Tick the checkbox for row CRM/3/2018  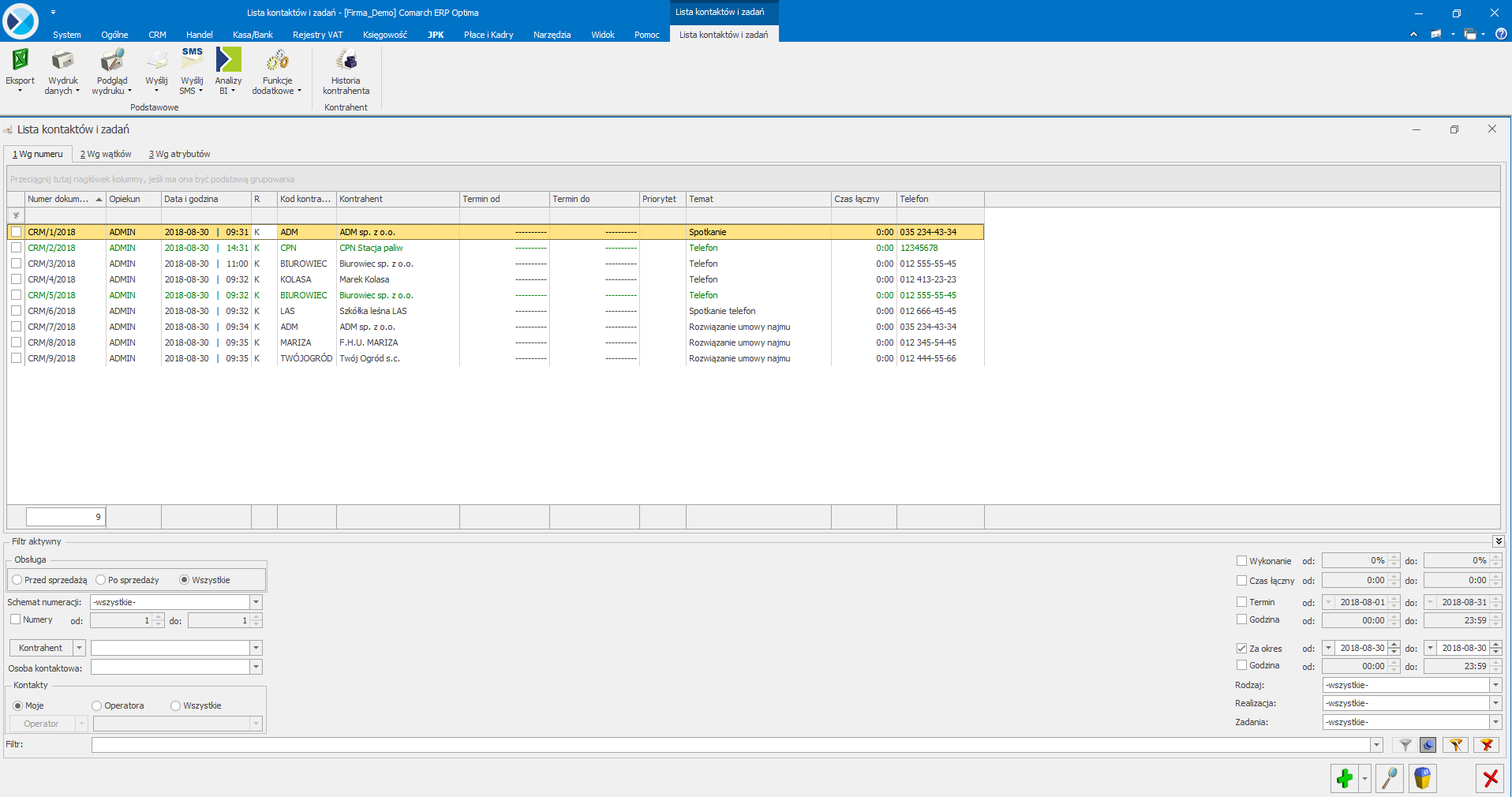(16, 264)
